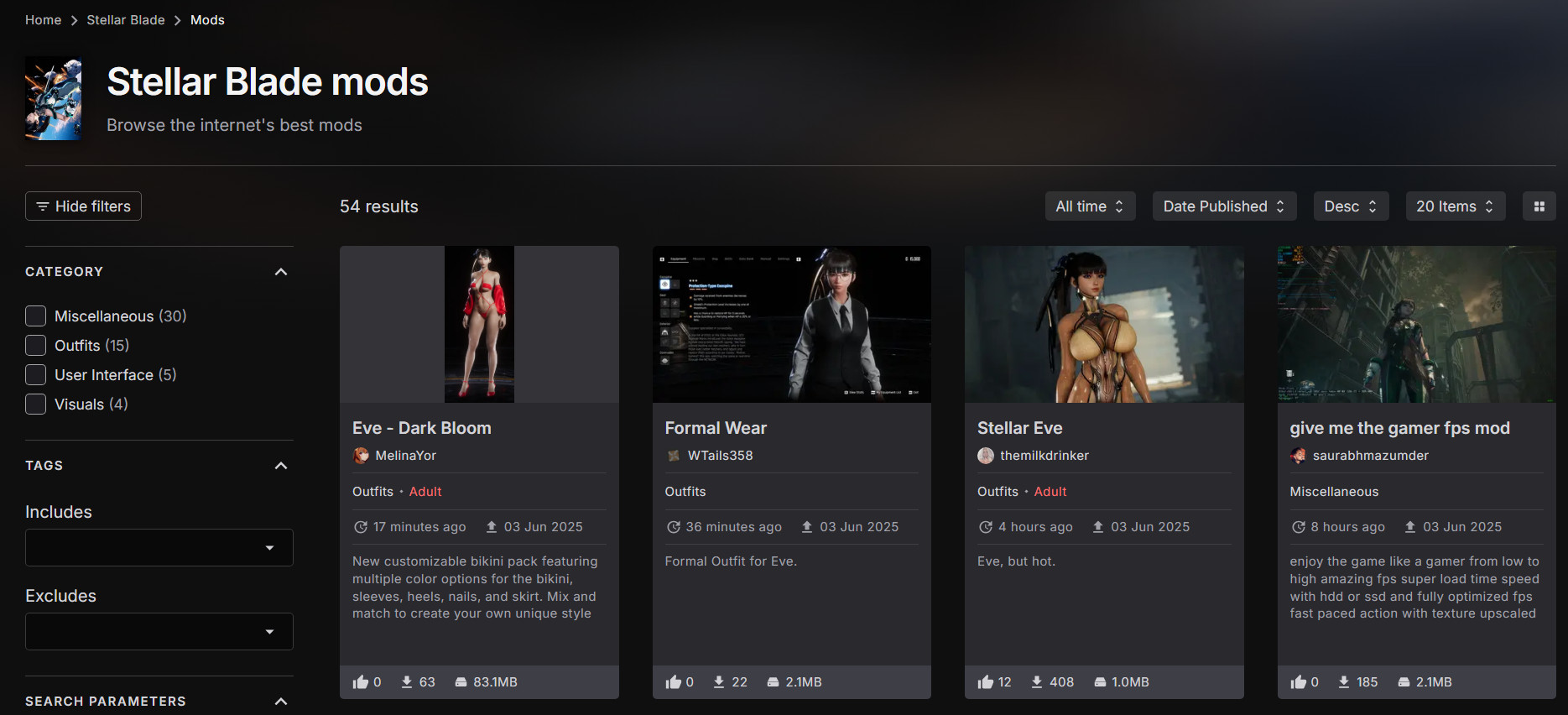Open the Desc sort order dropdown

click(1351, 206)
